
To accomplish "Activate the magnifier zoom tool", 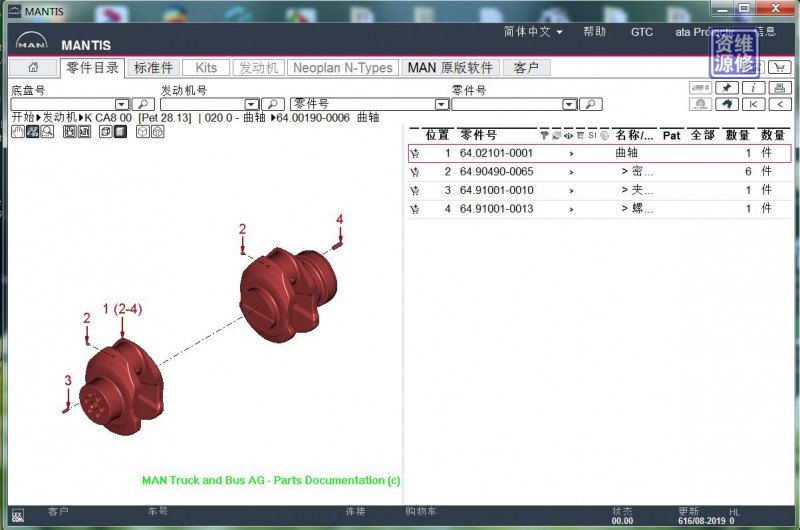I will (x=47, y=132).
